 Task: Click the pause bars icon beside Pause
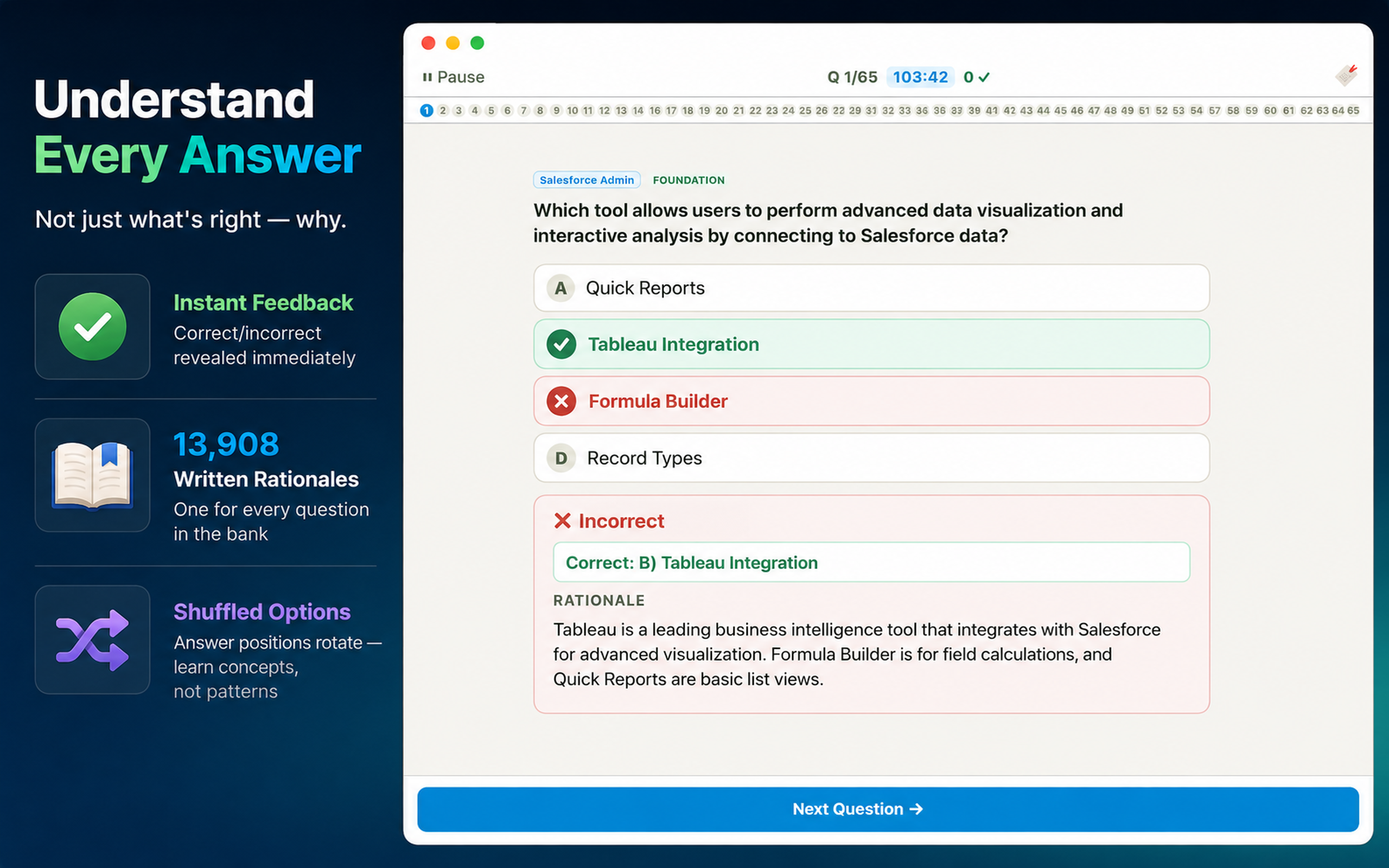427,77
